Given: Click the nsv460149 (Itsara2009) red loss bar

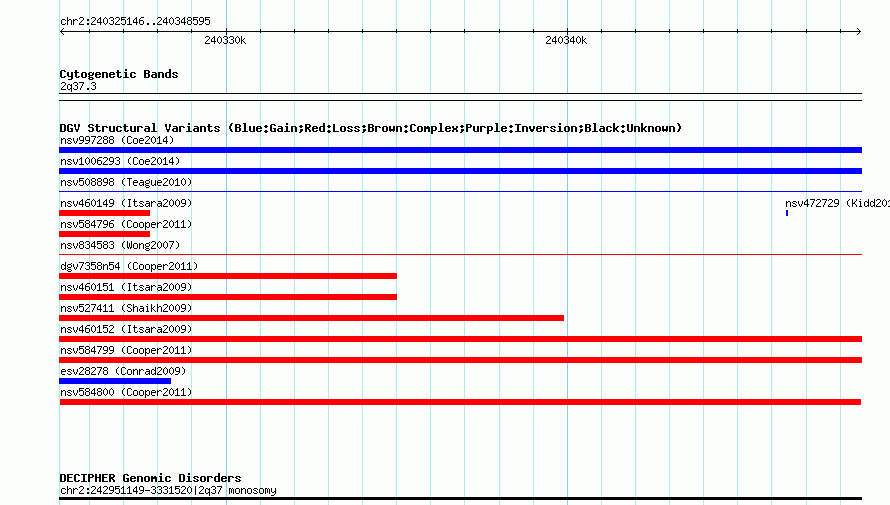Looking at the screenshot, I should (104, 213).
